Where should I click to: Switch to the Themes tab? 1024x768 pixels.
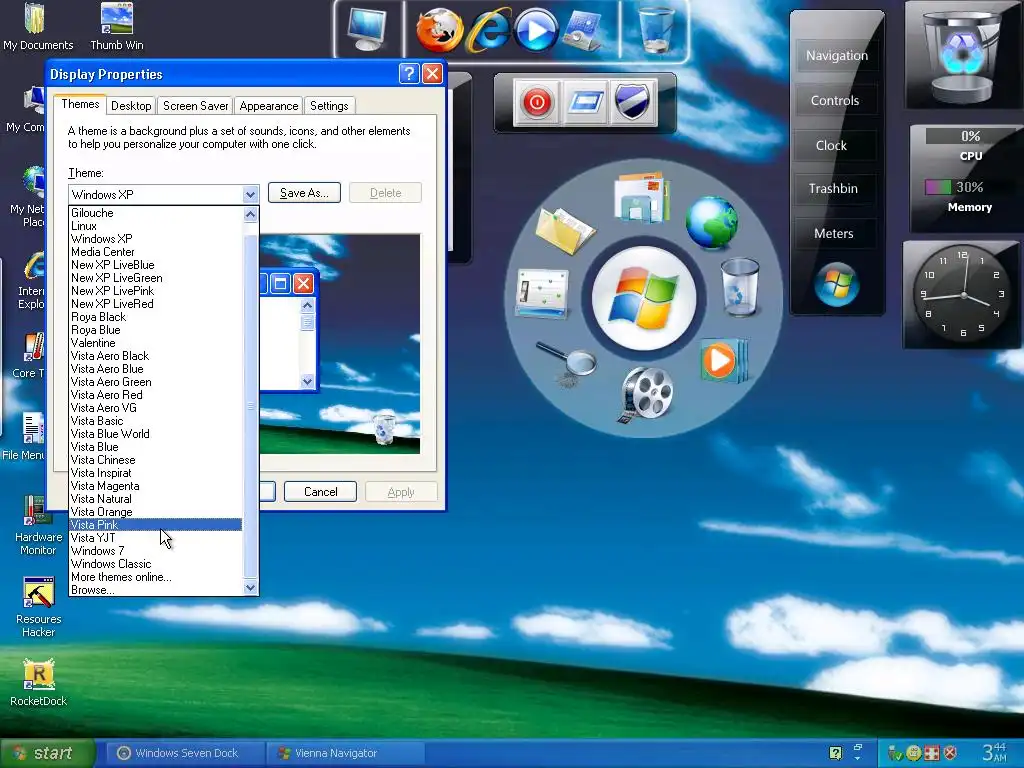click(80, 104)
